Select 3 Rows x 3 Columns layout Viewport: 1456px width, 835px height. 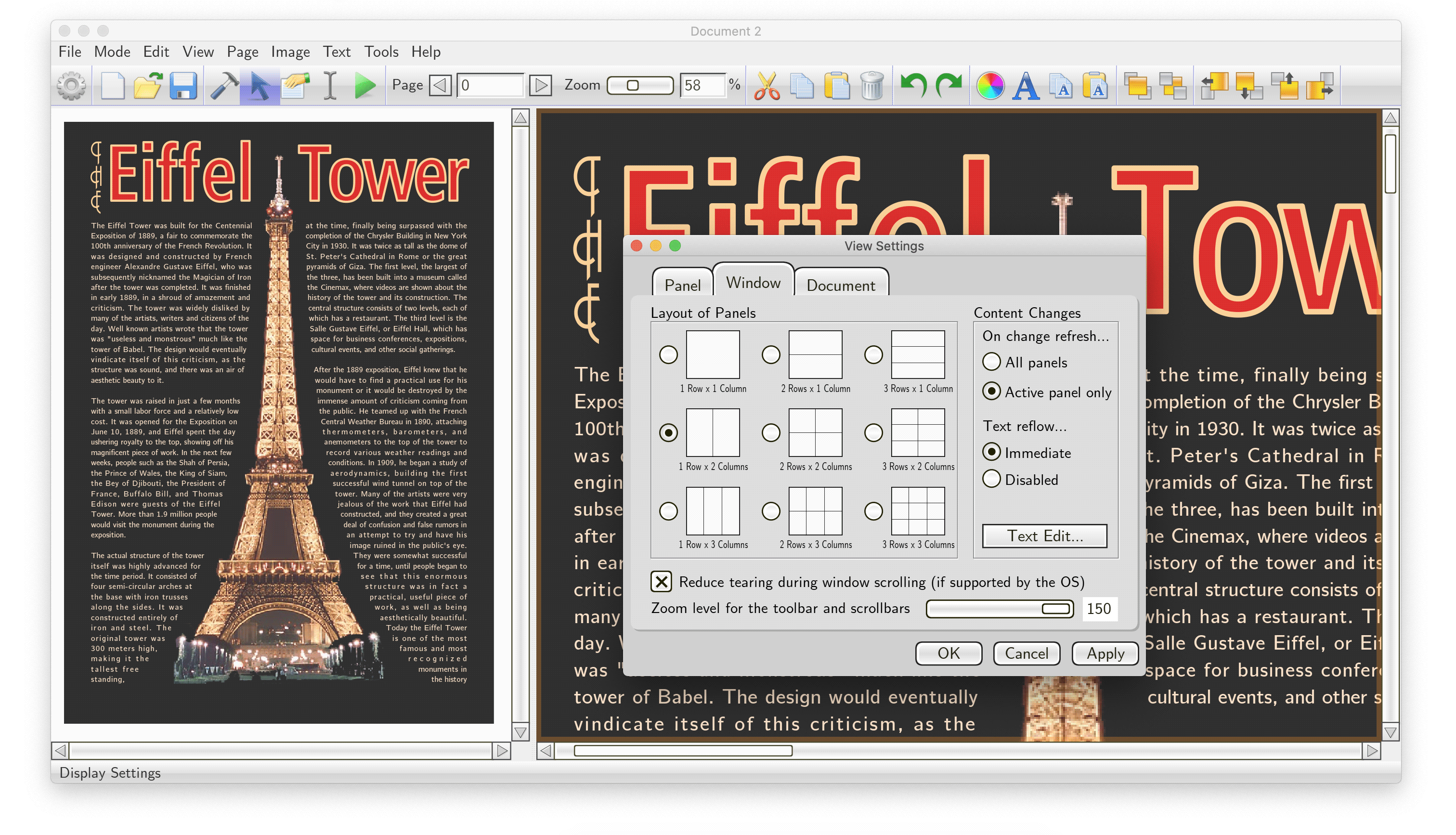click(873, 511)
